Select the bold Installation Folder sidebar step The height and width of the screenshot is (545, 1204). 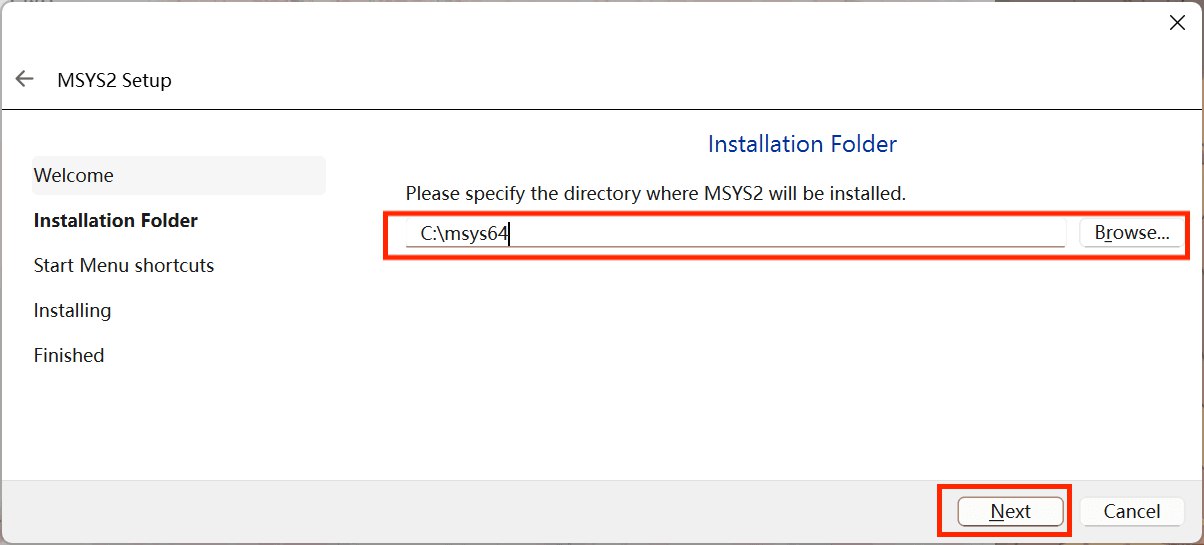coord(116,220)
